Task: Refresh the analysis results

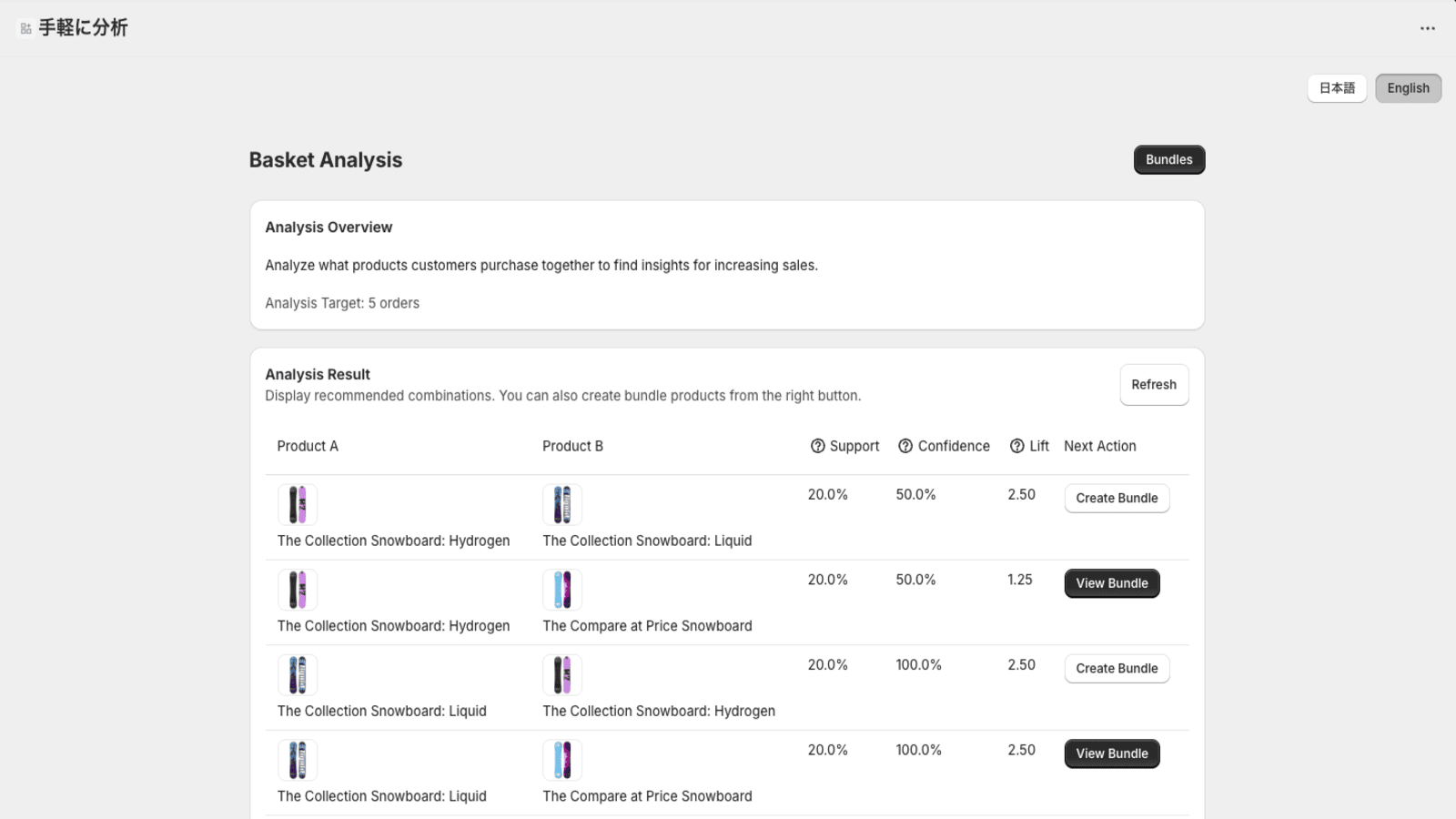Action: tap(1154, 385)
